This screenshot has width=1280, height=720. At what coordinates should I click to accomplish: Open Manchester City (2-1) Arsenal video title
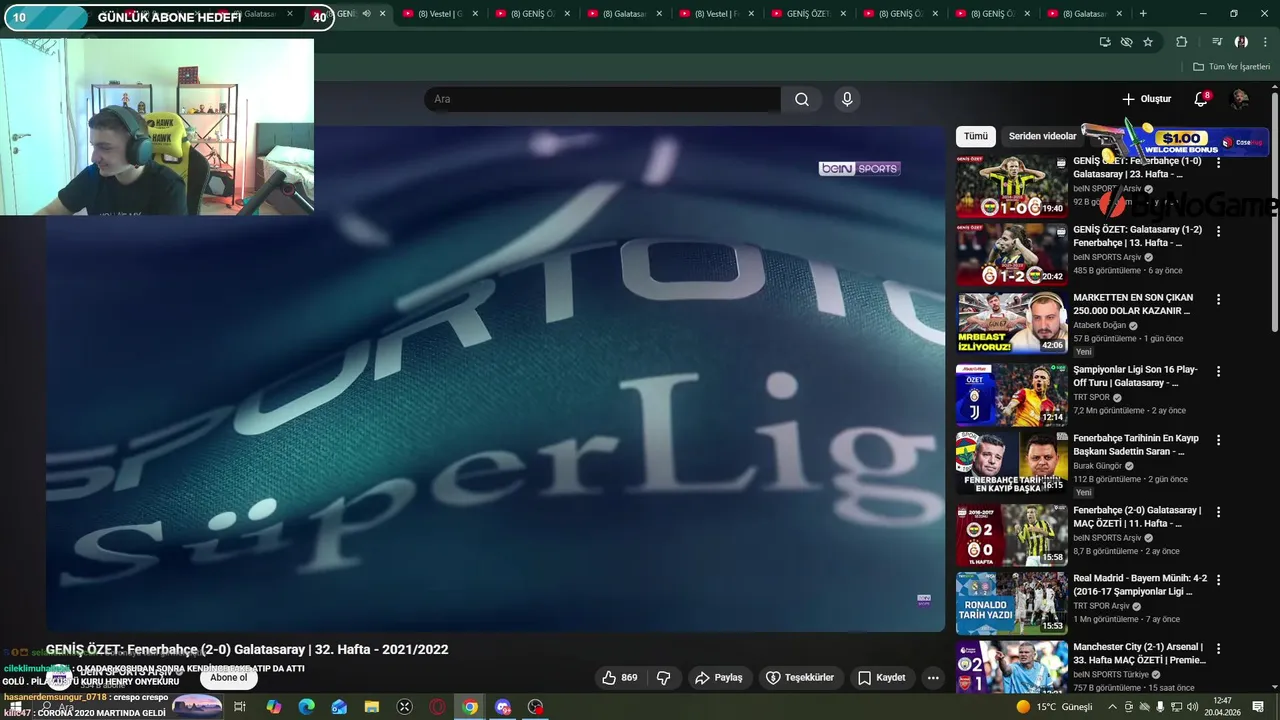[1139, 653]
